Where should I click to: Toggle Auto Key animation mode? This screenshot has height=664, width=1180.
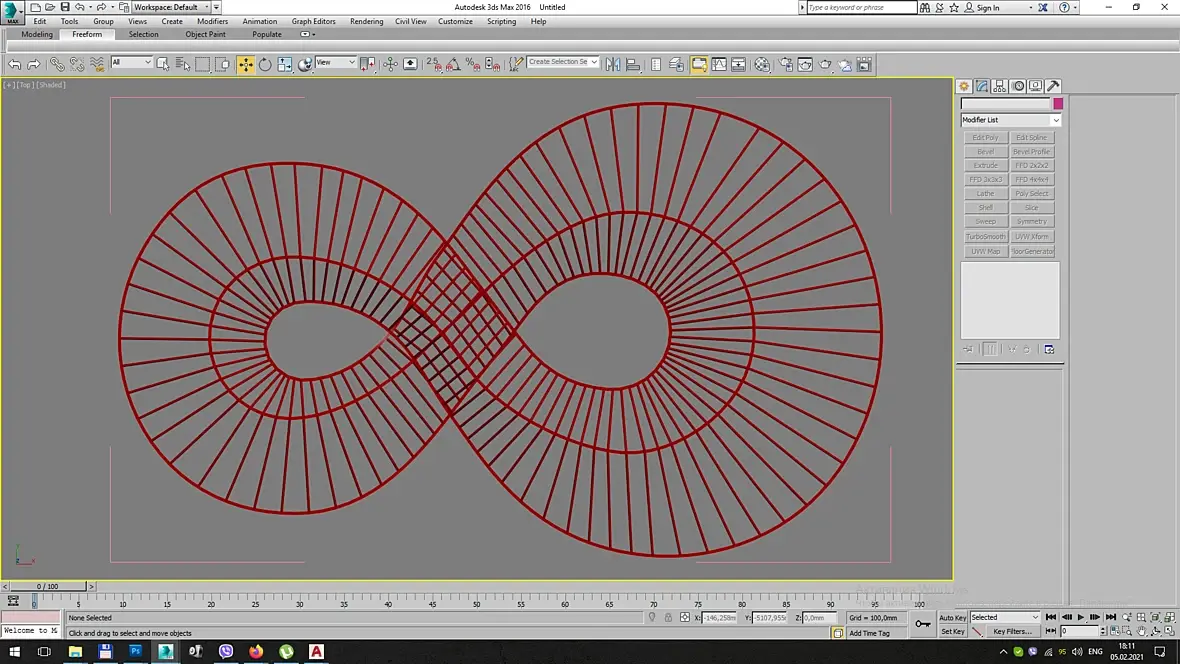[x=952, y=618]
